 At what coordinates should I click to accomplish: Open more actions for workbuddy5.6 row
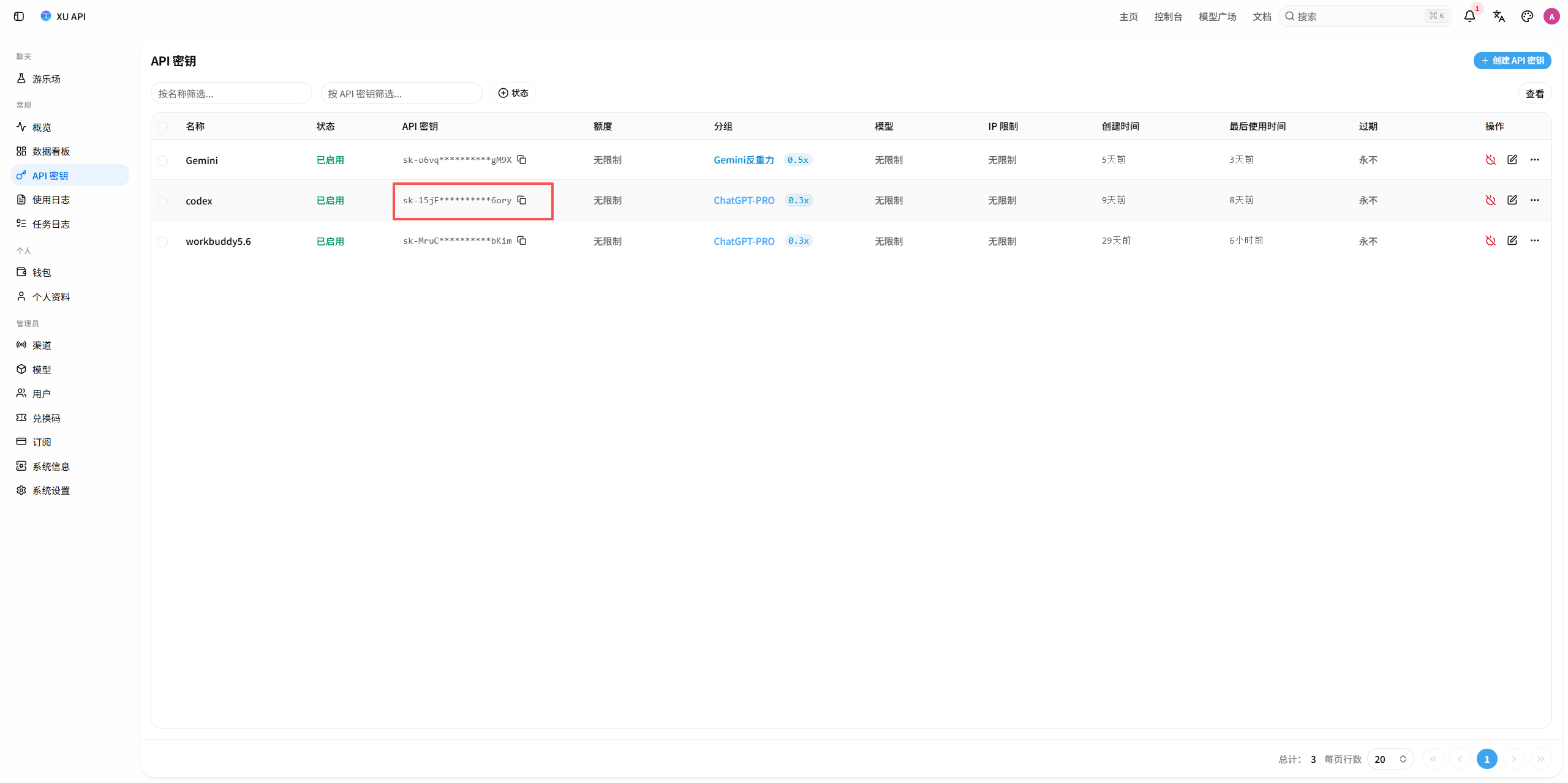pos(1535,241)
